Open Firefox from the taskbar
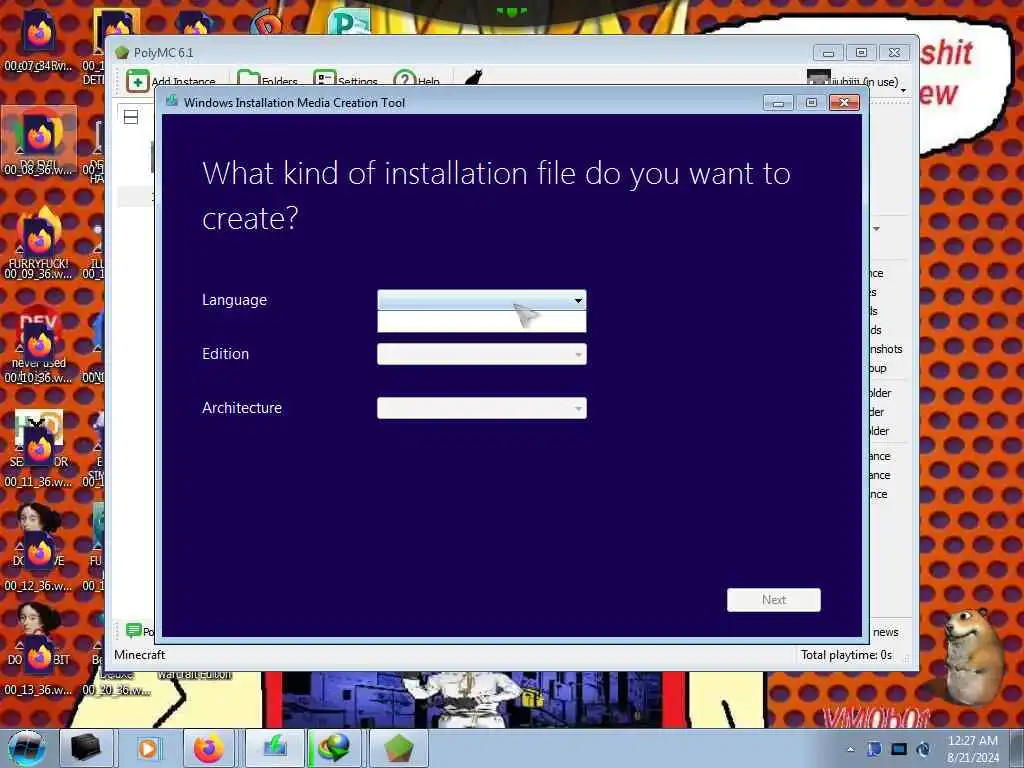1024x768 pixels. click(209, 748)
